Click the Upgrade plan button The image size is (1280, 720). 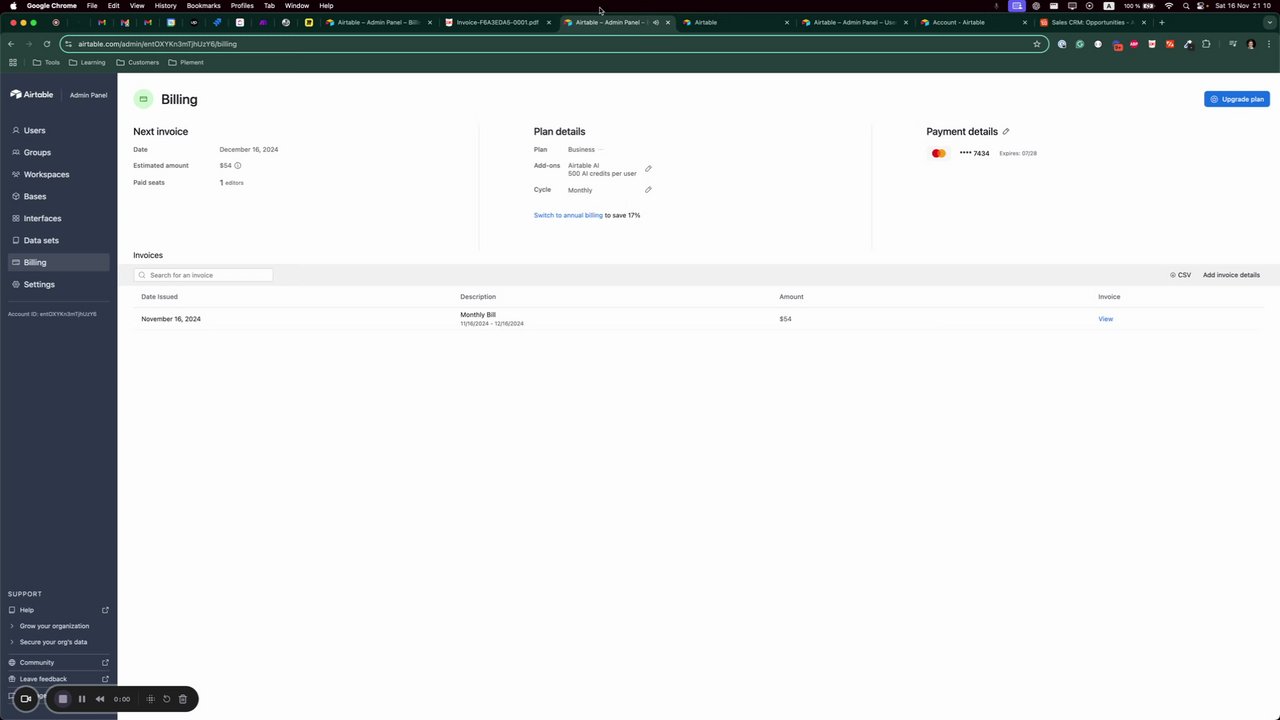(1236, 99)
